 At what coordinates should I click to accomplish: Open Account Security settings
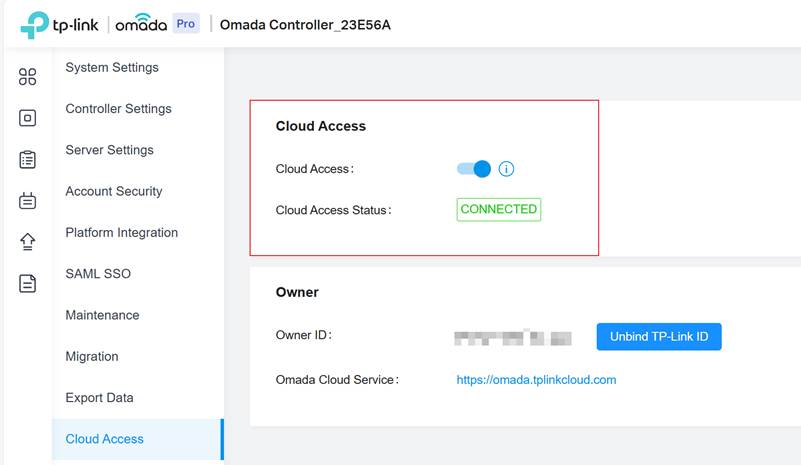click(x=113, y=191)
